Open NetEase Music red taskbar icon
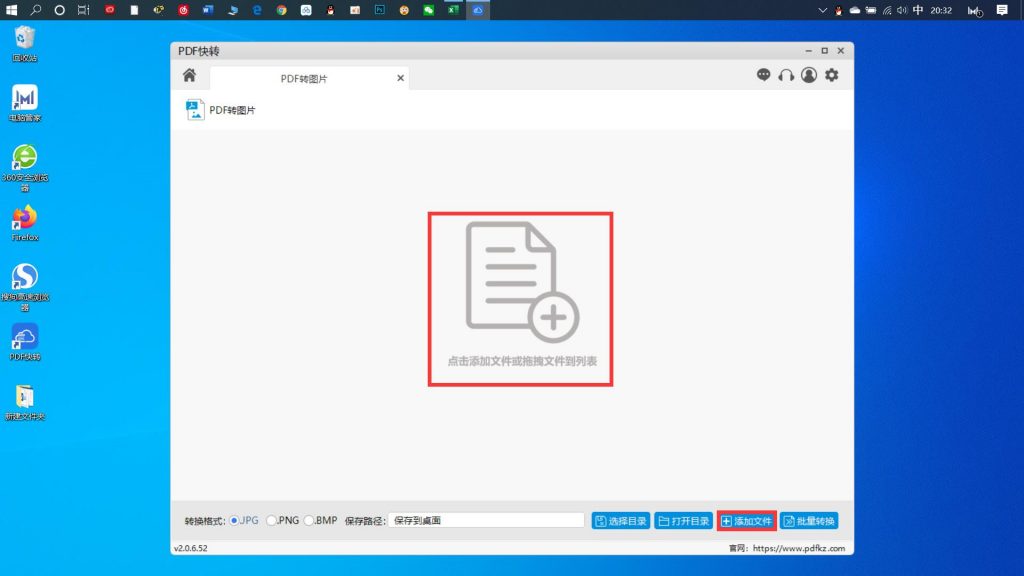Screen dimensions: 1024x576 tap(184, 10)
